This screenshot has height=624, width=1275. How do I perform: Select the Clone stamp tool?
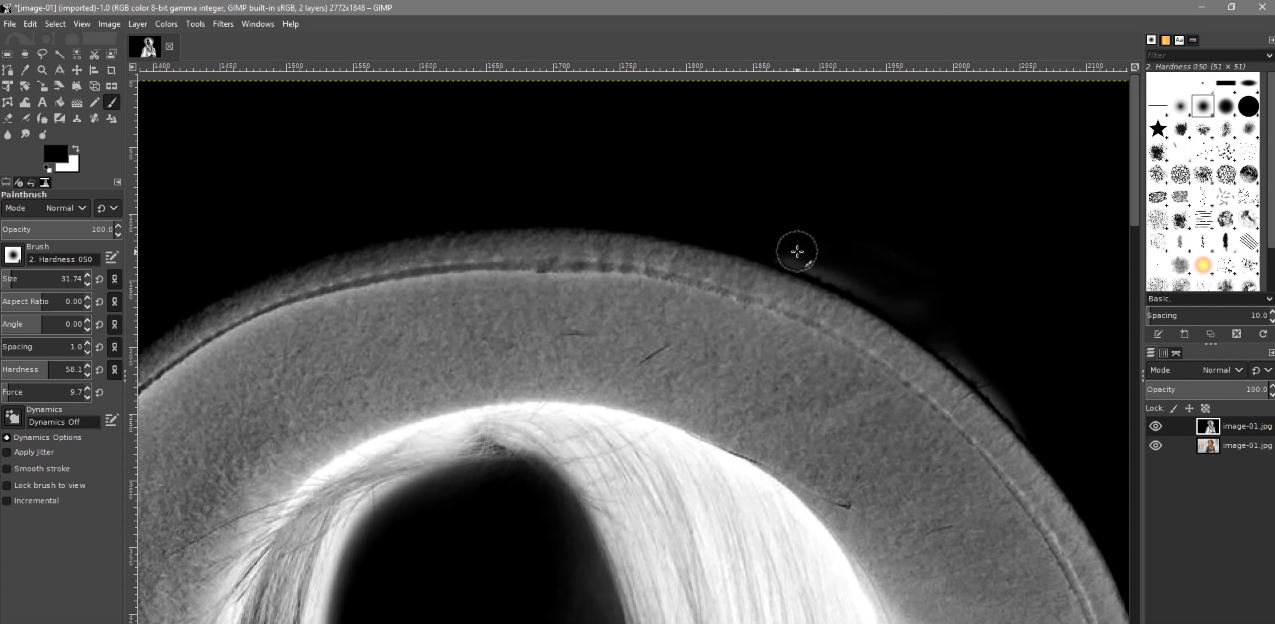tap(77, 118)
